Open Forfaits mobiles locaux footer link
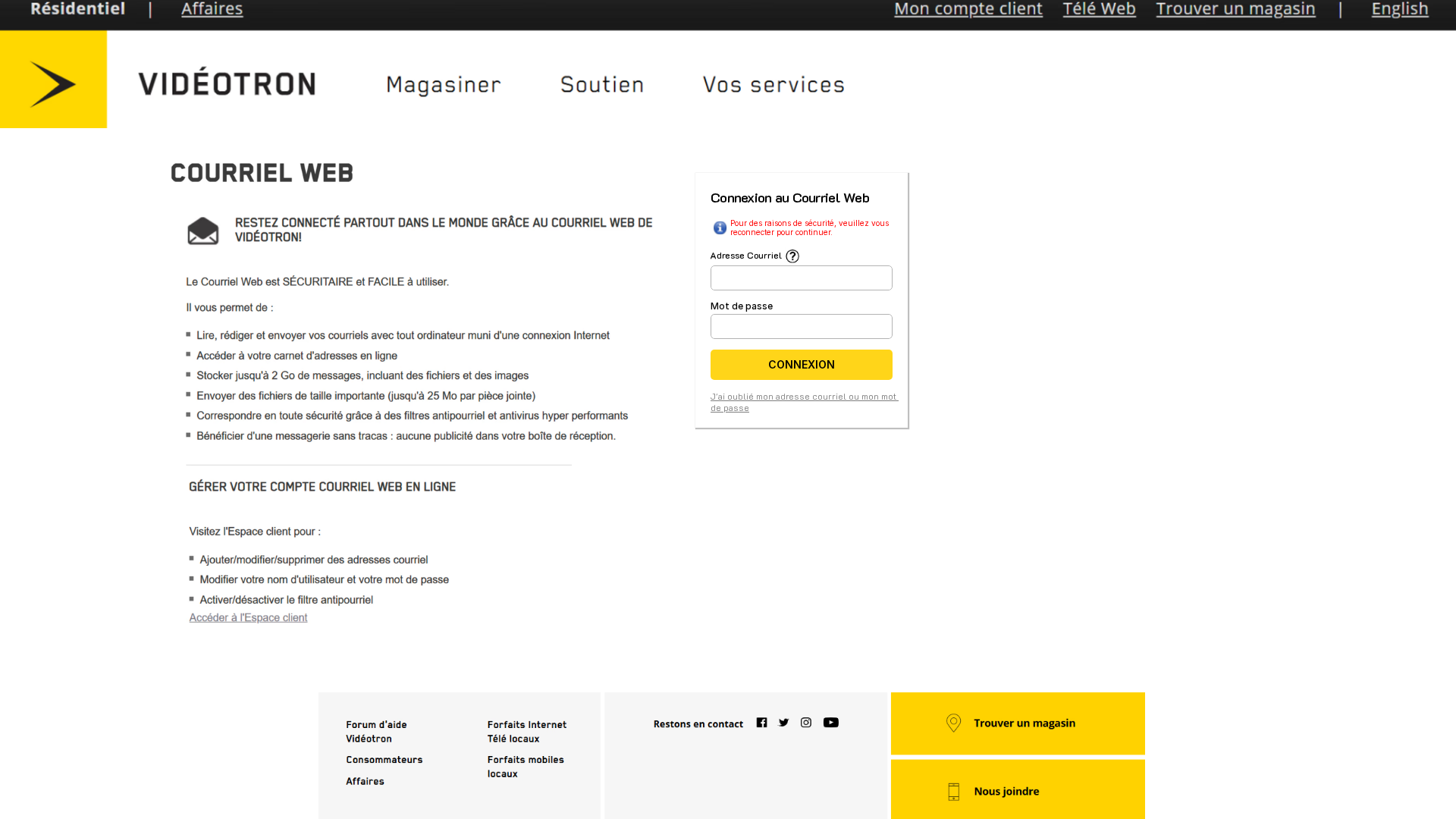 526,767
